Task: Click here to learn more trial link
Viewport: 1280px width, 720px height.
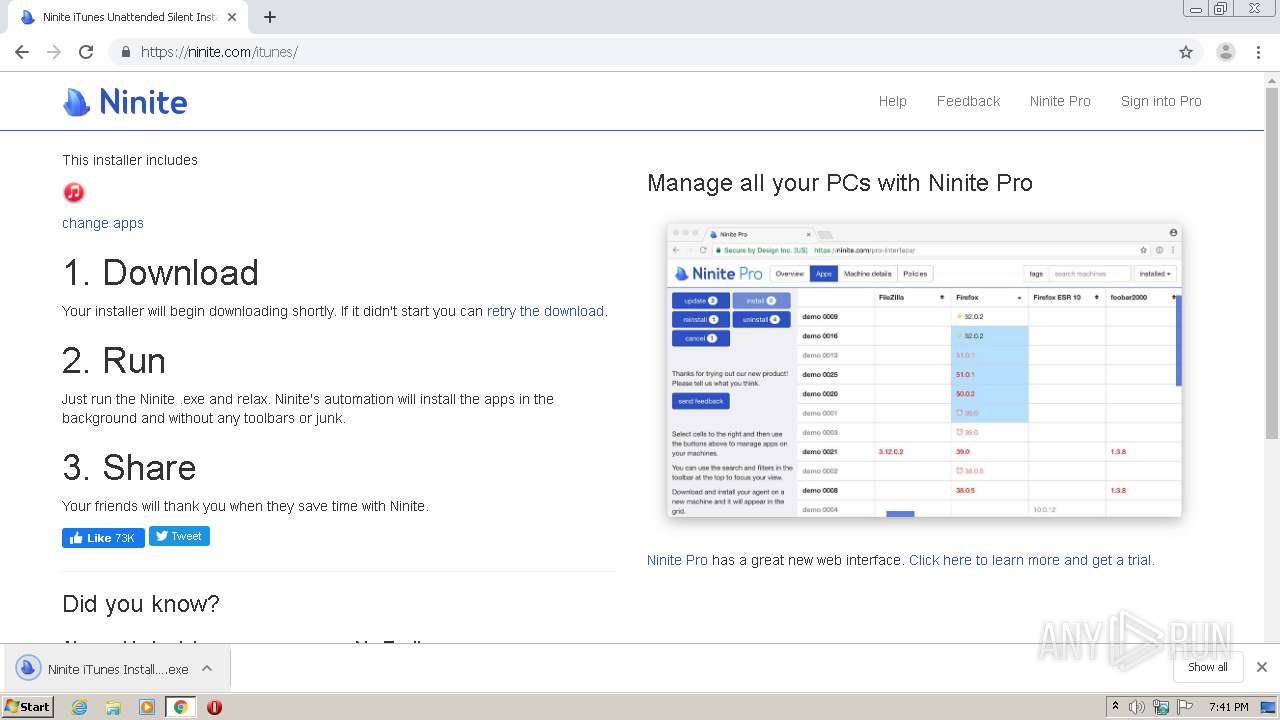Action: 1031,560
